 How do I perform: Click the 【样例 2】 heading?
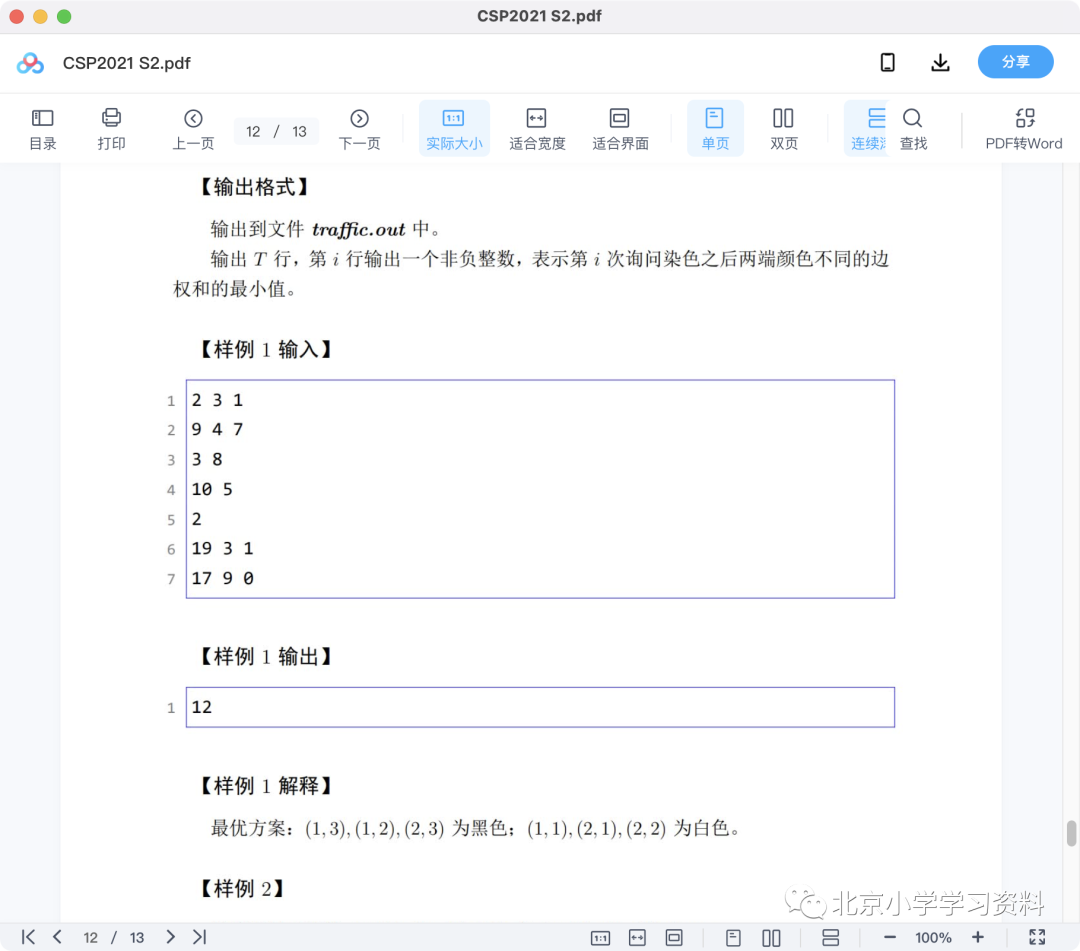pyautogui.click(x=241, y=888)
